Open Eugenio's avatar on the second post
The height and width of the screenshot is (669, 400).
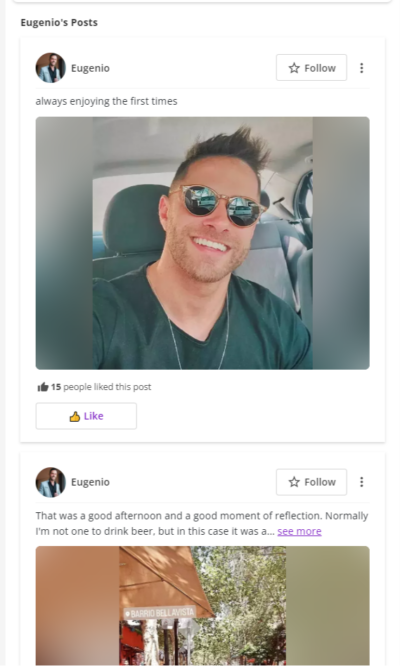point(50,482)
